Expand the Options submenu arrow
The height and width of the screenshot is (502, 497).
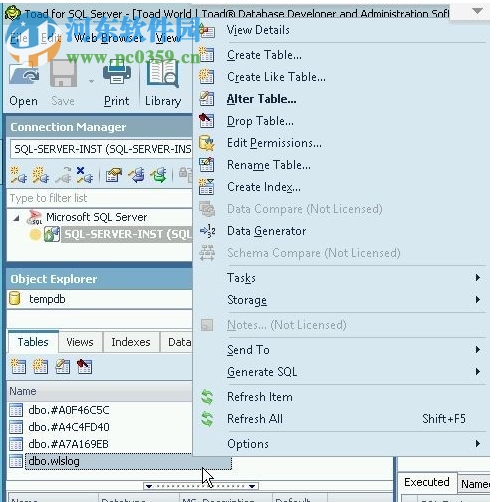coord(478,443)
